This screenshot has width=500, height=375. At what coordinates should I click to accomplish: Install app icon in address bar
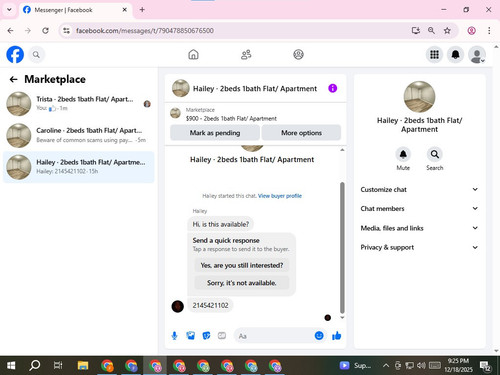coord(415,31)
